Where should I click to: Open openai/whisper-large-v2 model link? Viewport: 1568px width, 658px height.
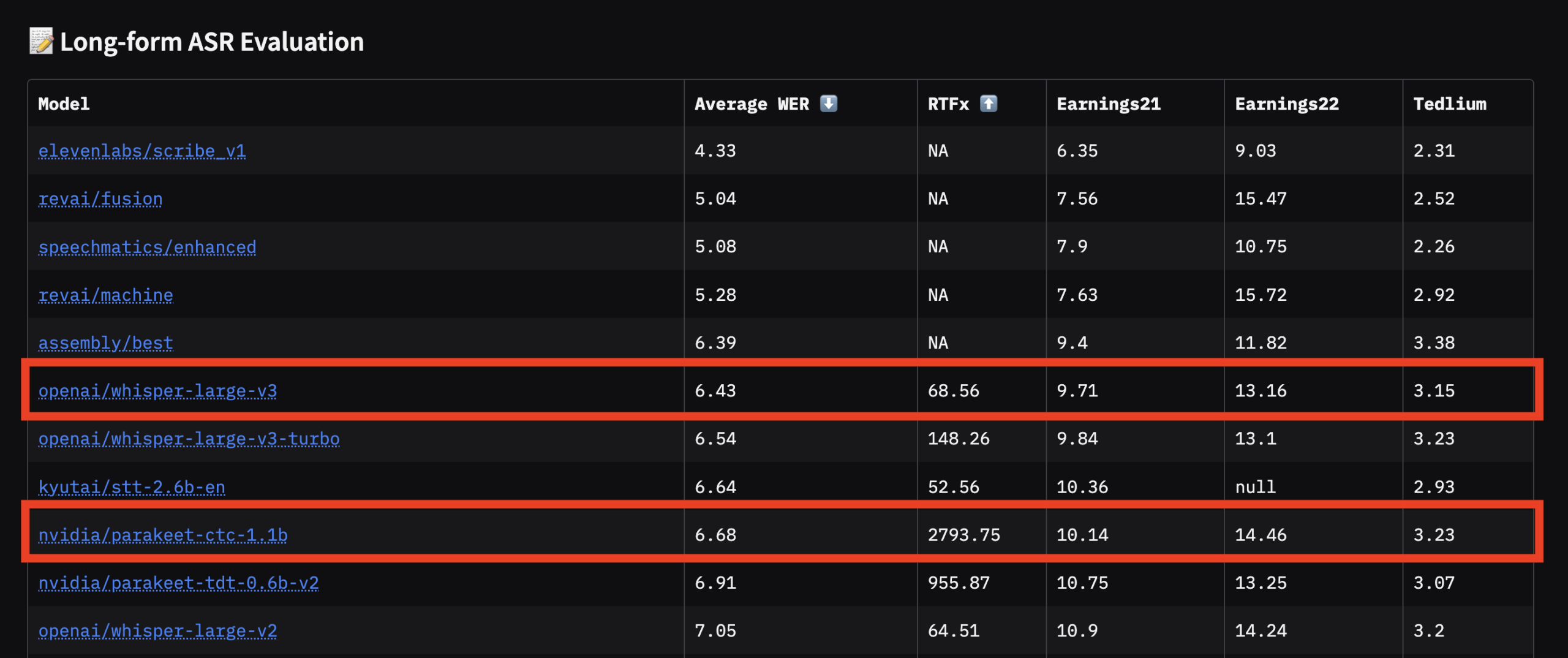tap(157, 630)
